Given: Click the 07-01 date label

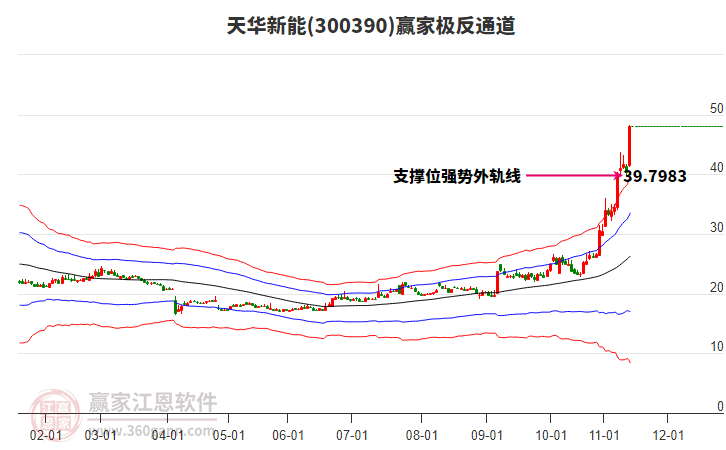Looking at the screenshot, I should coord(352,435).
